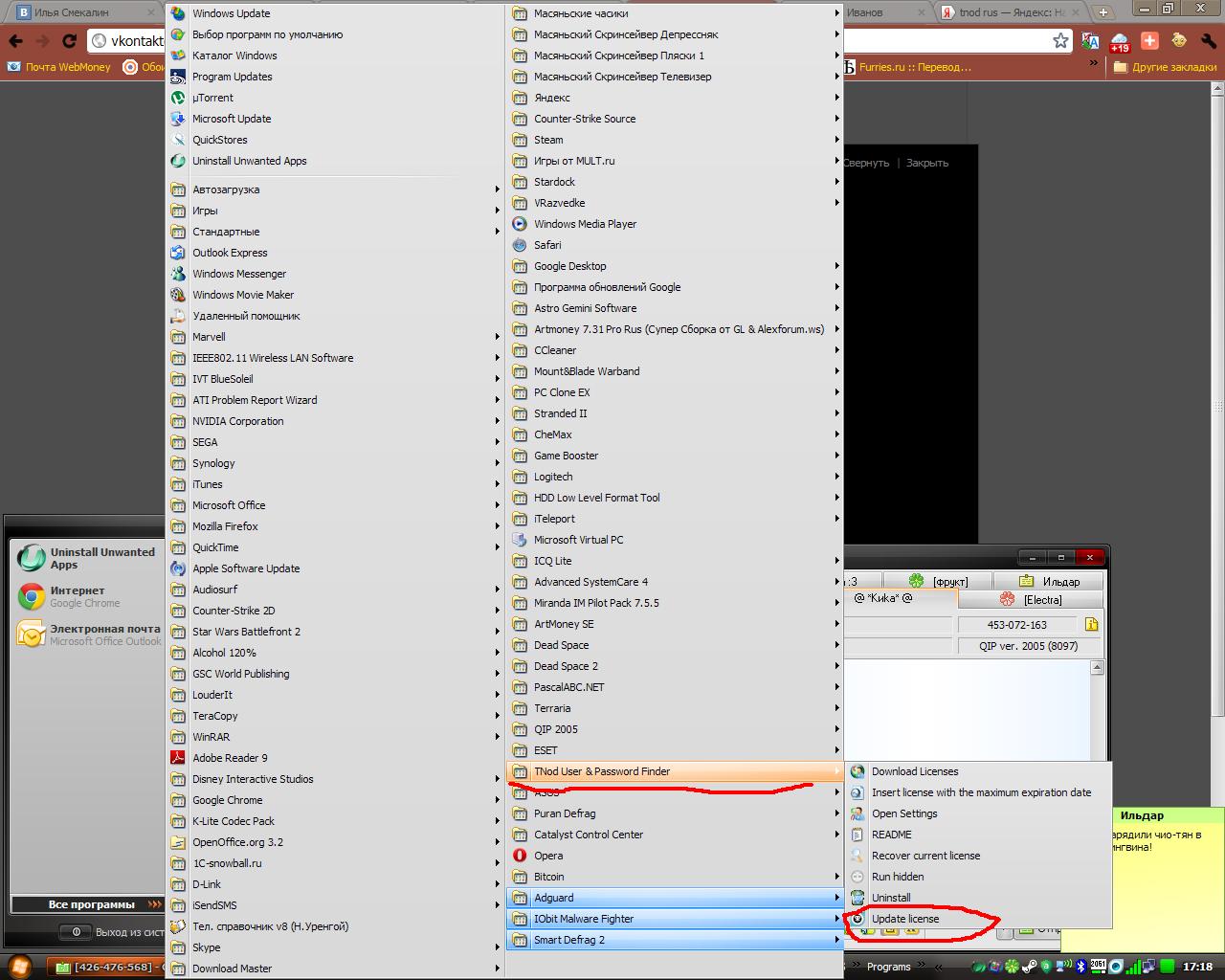This screenshot has height=980, width=1225.
Task: Open the Другие закладки bookmarks folder
Action: click(1165, 67)
